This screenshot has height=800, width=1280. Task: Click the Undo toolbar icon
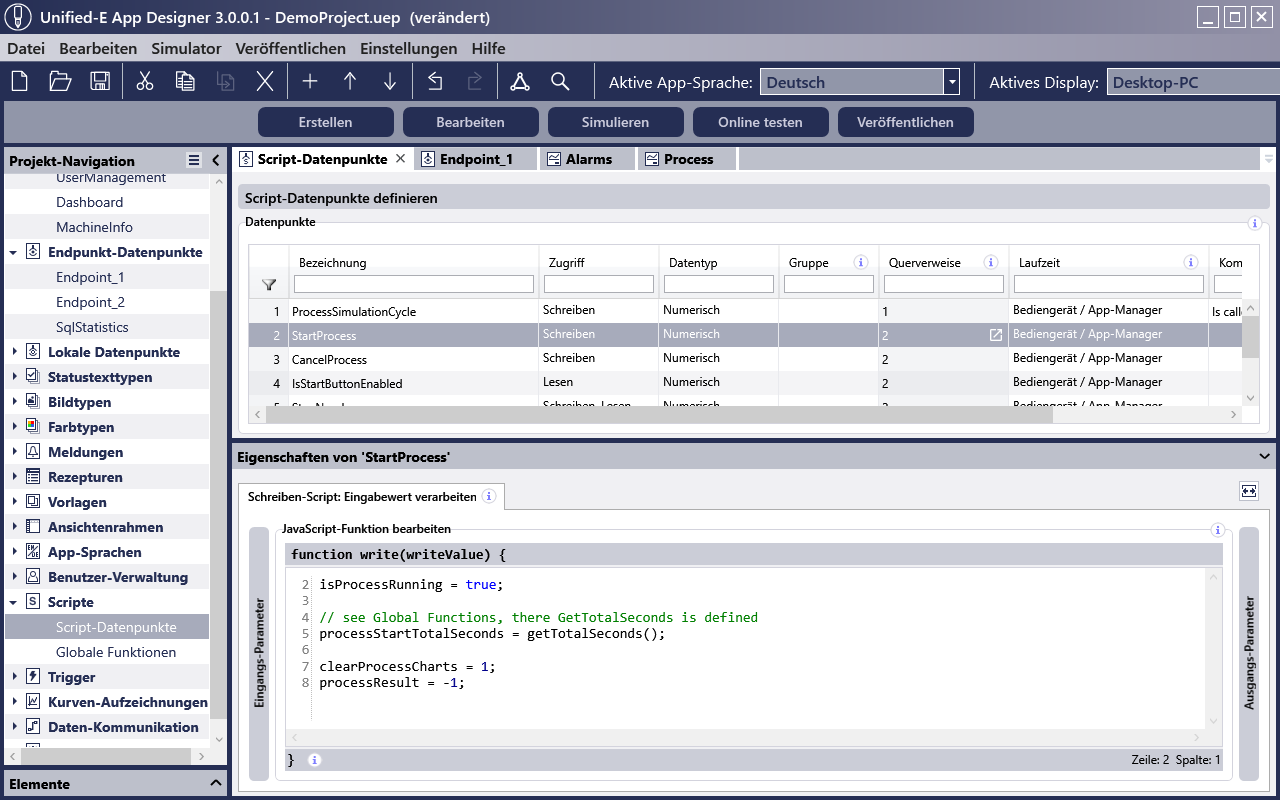pos(435,82)
